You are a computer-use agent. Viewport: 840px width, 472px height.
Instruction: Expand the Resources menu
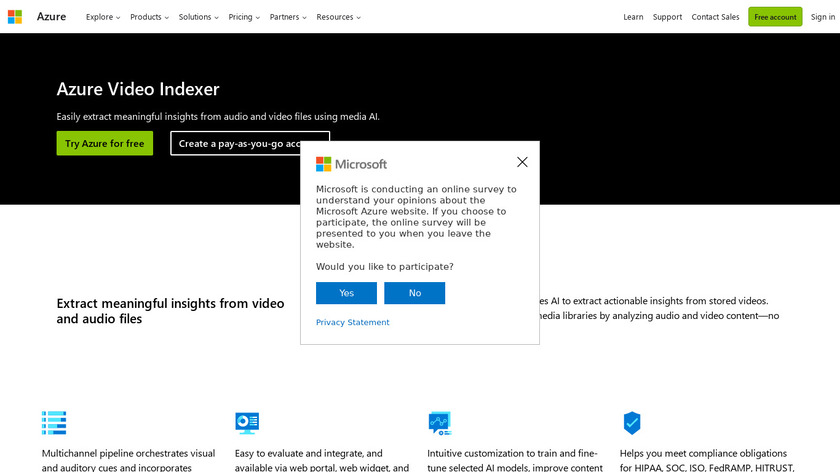pos(339,17)
